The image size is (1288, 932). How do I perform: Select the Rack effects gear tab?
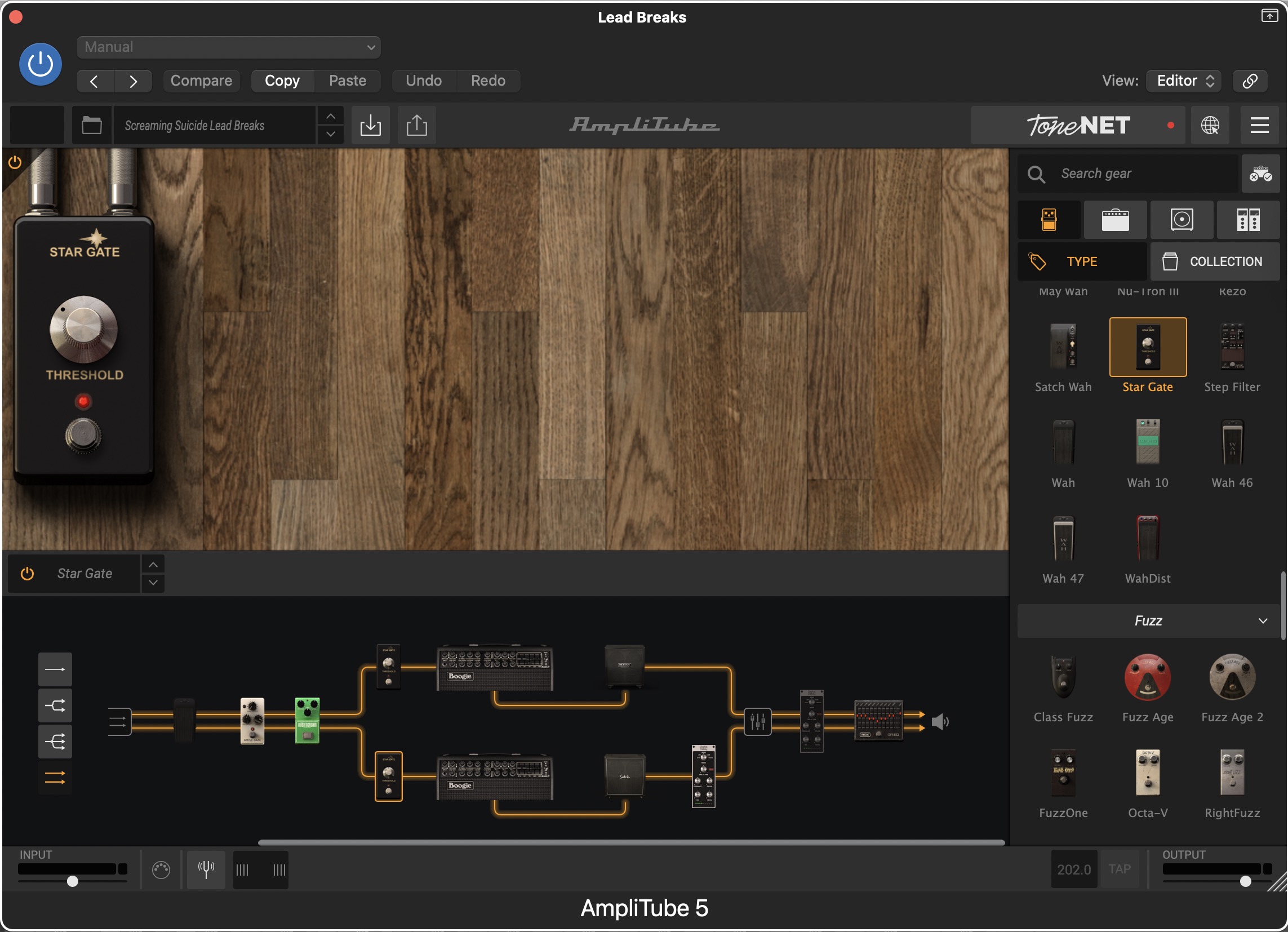click(1247, 220)
